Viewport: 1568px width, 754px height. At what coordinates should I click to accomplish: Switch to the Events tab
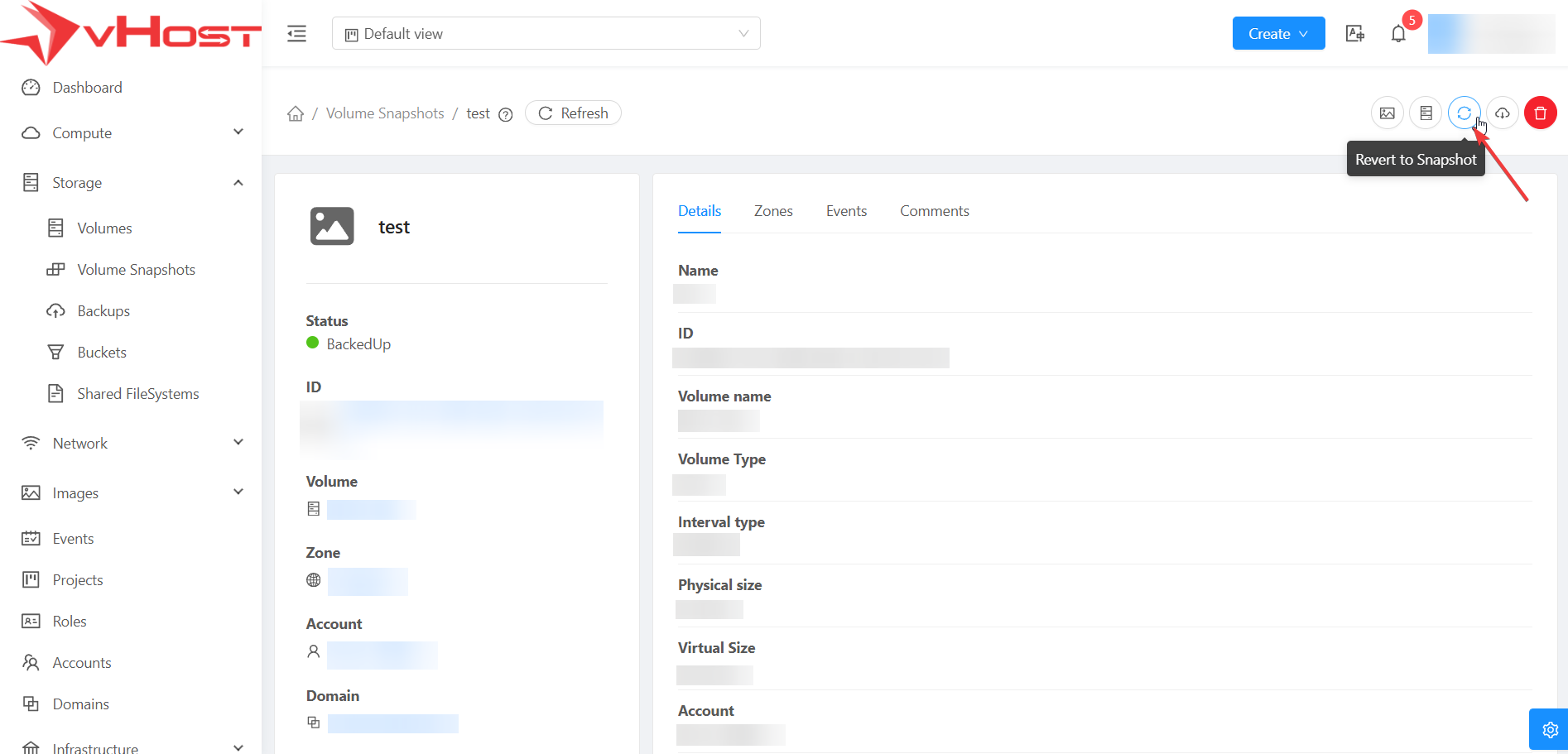click(846, 211)
